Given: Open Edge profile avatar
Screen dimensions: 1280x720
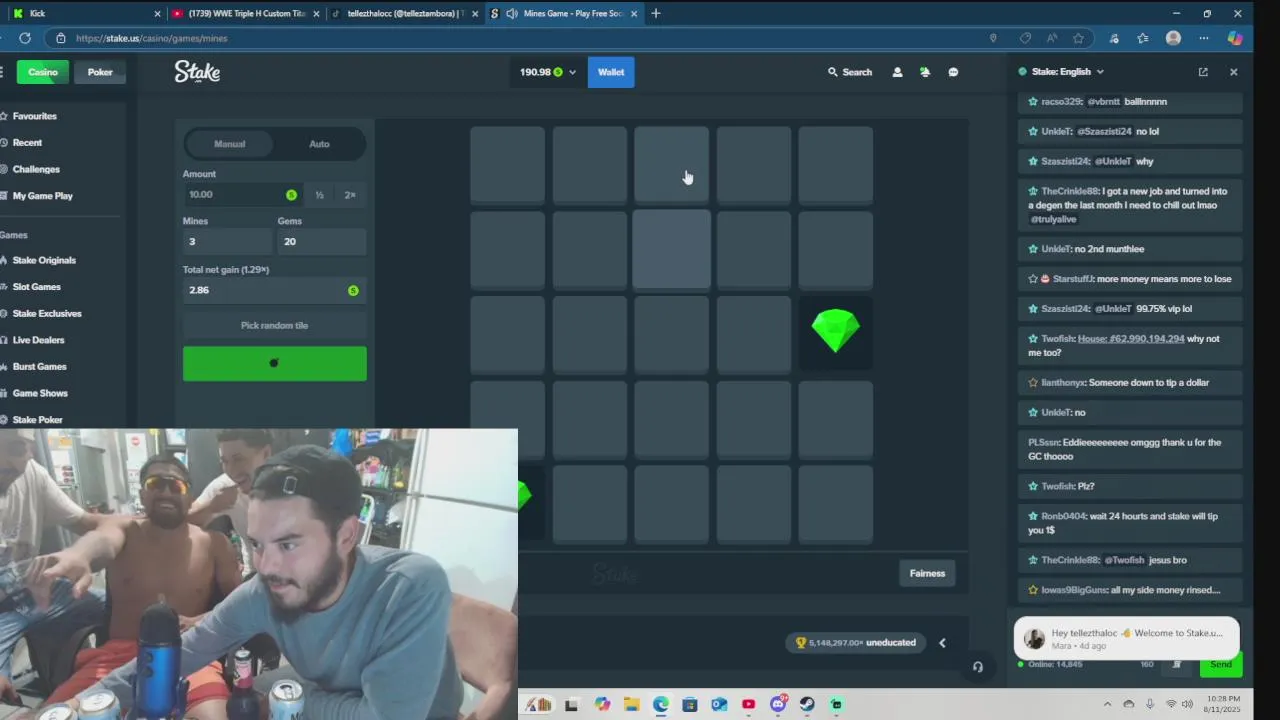Looking at the screenshot, I should pyautogui.click(x=1173, y=38).
